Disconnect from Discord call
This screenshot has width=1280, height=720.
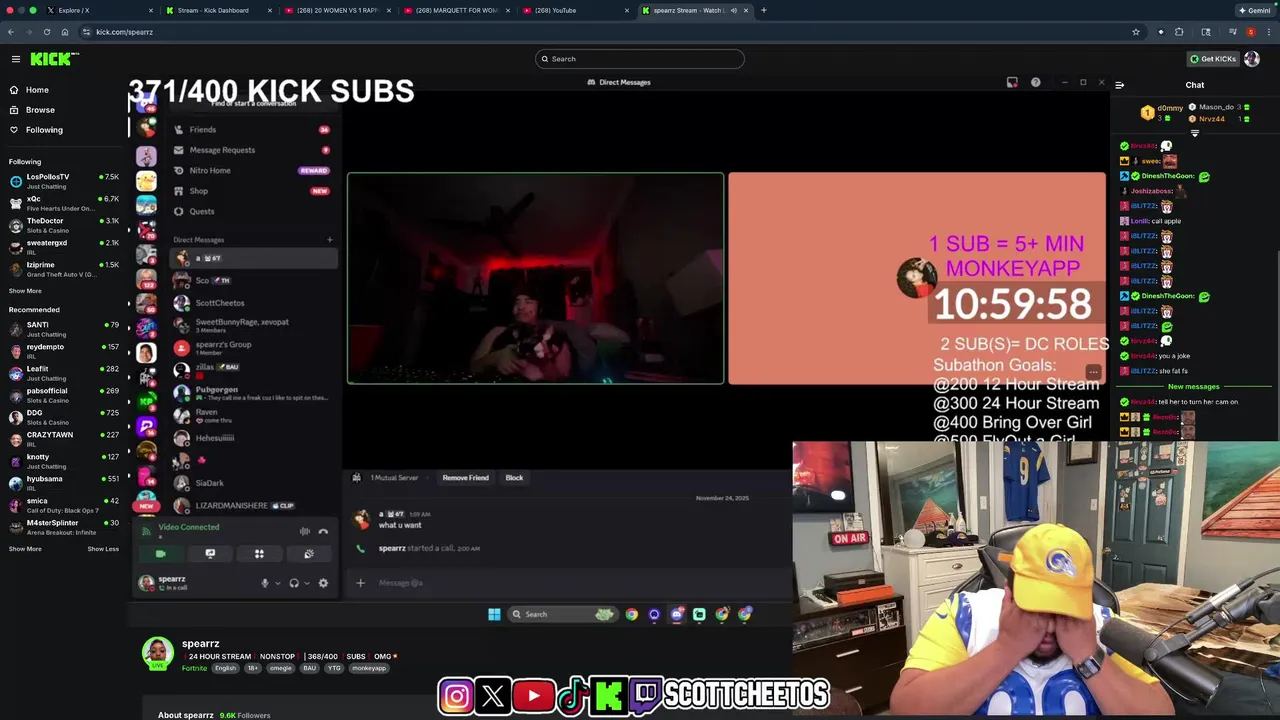[x=323, y=532]
